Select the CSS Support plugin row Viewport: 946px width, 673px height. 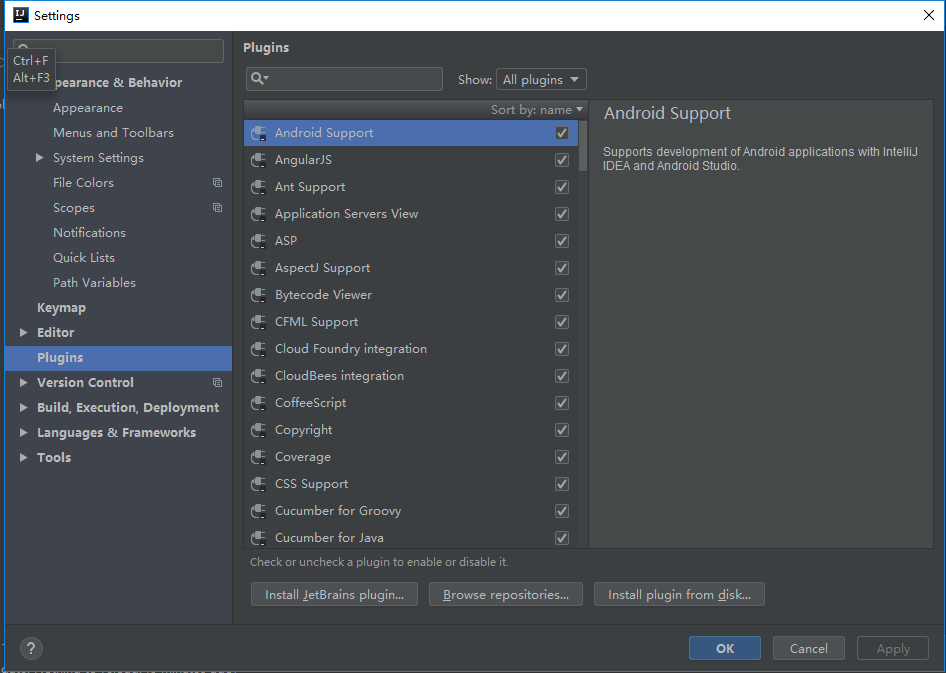click(411, 484)
